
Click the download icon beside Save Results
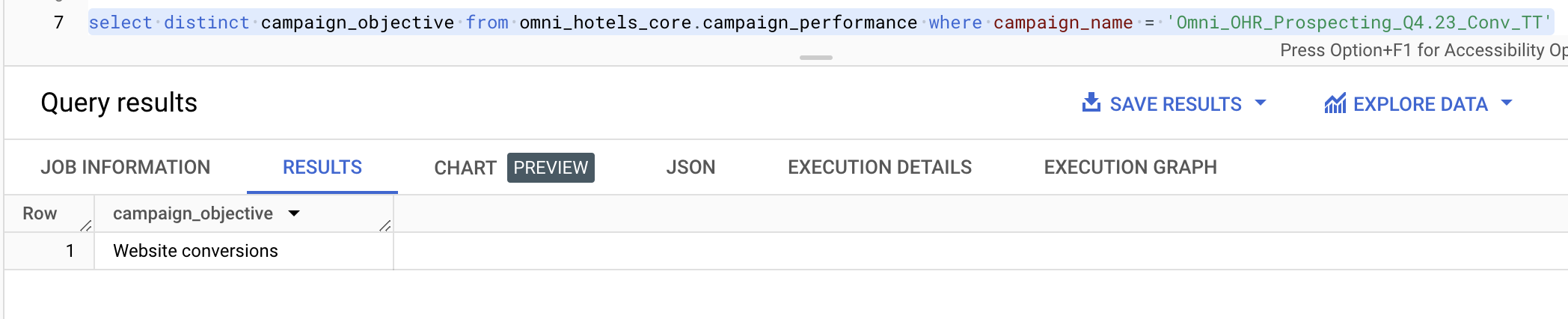(1091, 103)
